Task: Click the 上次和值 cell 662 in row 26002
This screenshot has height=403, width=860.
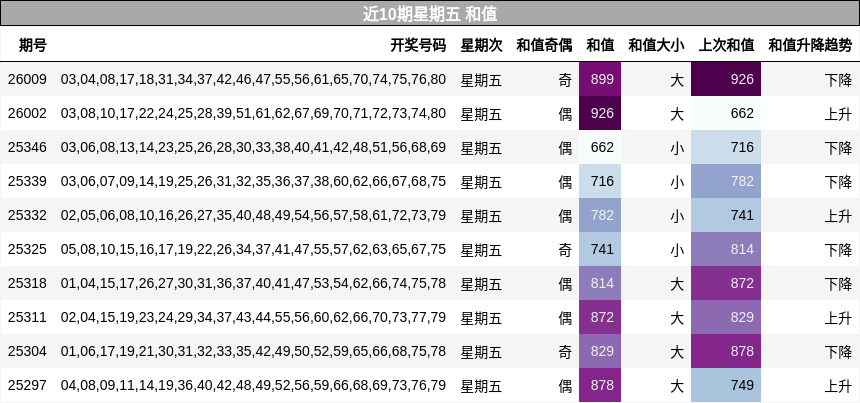Action: point(726,113)
